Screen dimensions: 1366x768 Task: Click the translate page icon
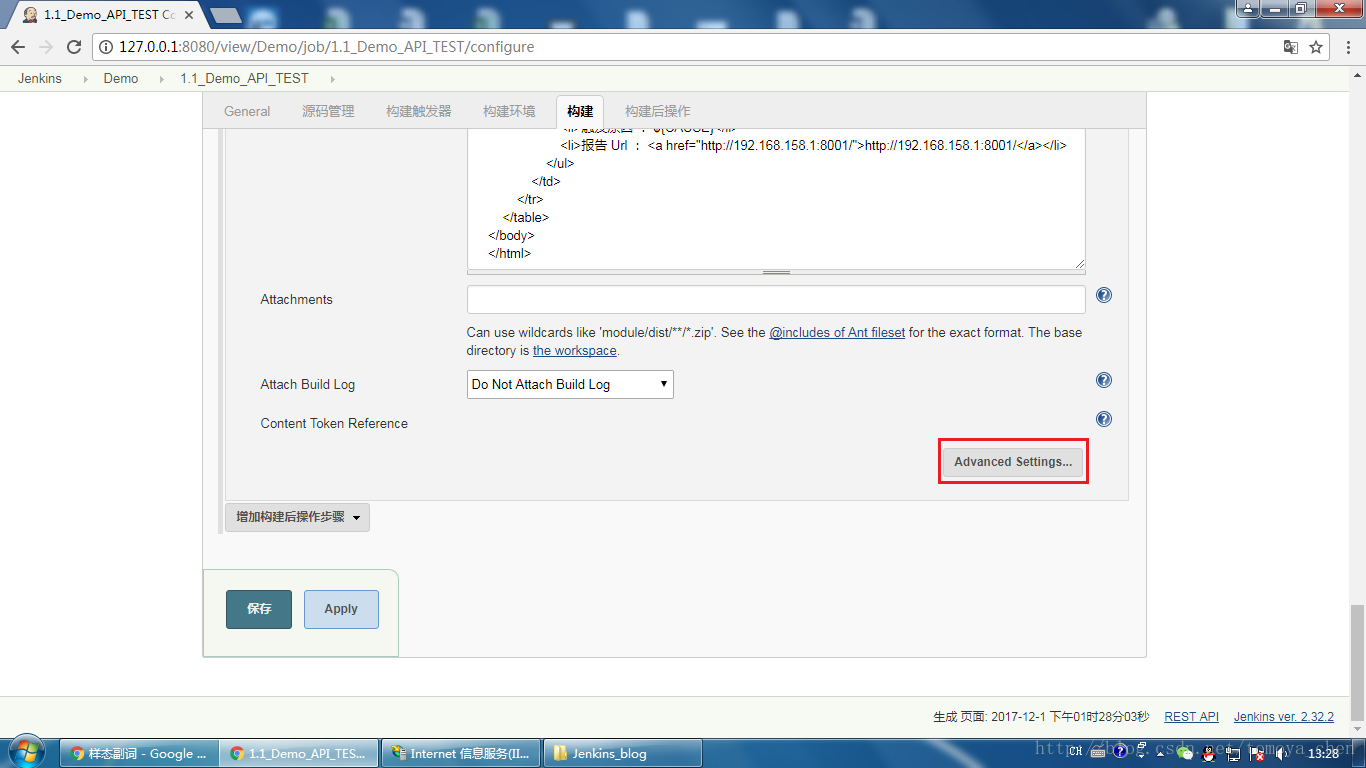[1291, 47]
